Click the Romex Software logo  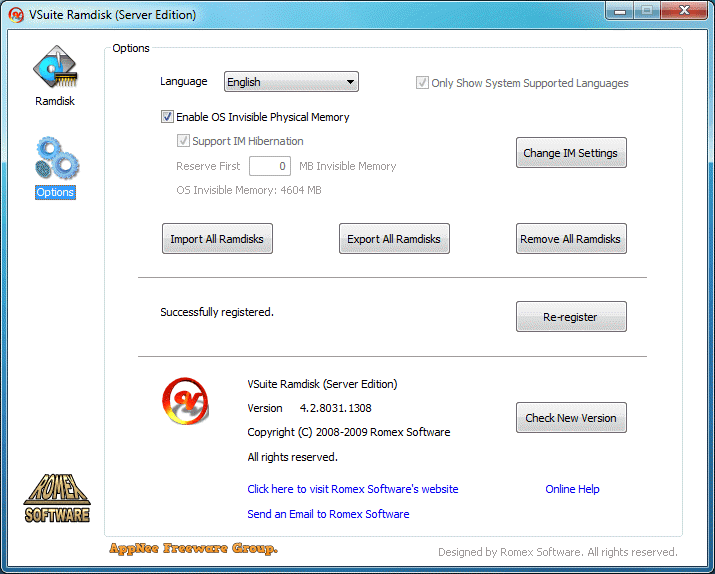coord(57,498)
